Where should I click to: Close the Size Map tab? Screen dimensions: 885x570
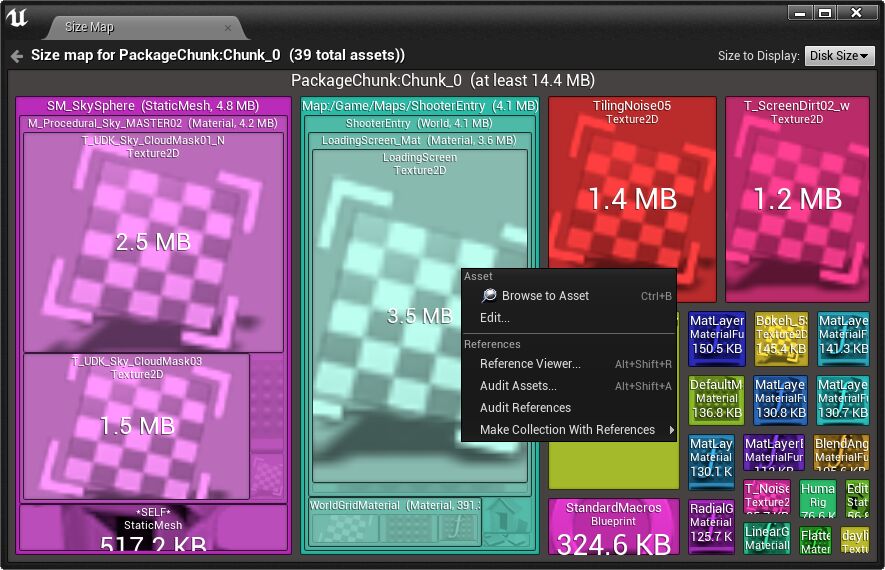click(x=228, y=27)
